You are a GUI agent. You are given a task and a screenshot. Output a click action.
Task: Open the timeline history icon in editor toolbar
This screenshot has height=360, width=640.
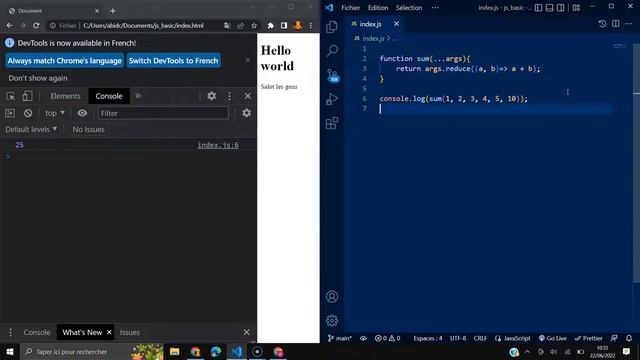[x=602, y=24]
